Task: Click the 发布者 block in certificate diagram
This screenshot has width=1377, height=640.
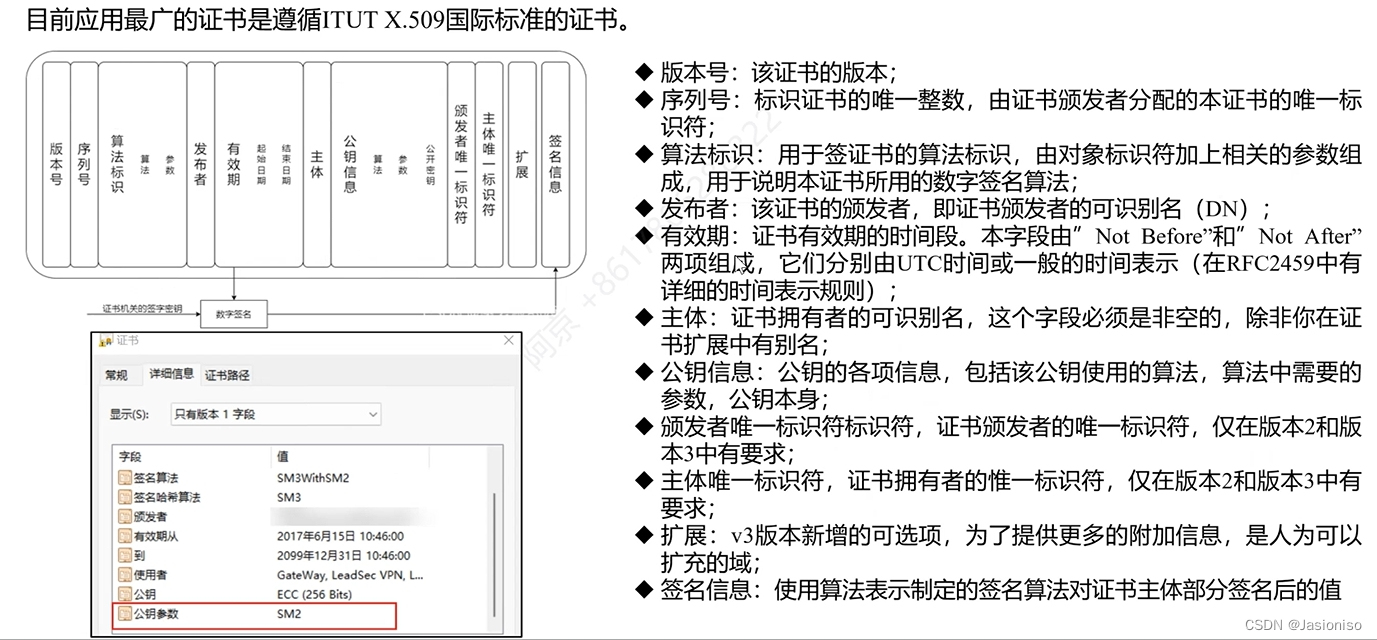Action: [x=200, y=164]
